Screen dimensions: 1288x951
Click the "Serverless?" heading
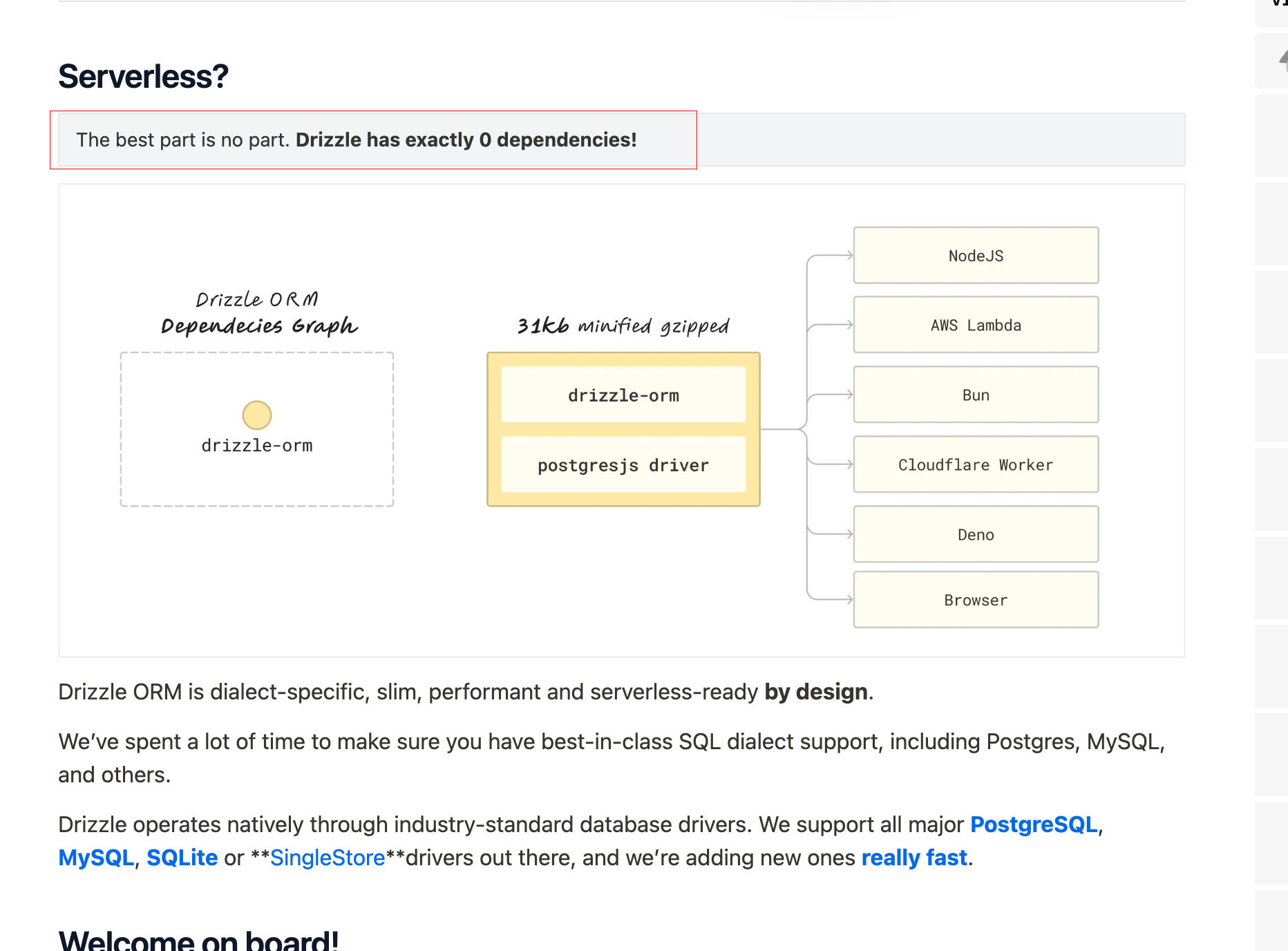[x=143, y=76]
